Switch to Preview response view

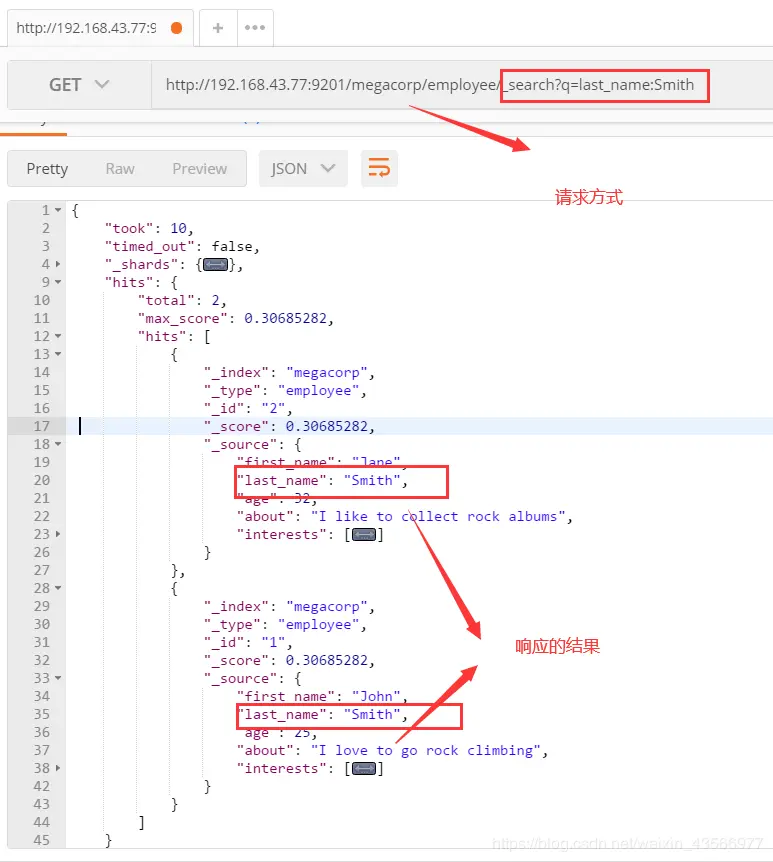pos(200,169)
